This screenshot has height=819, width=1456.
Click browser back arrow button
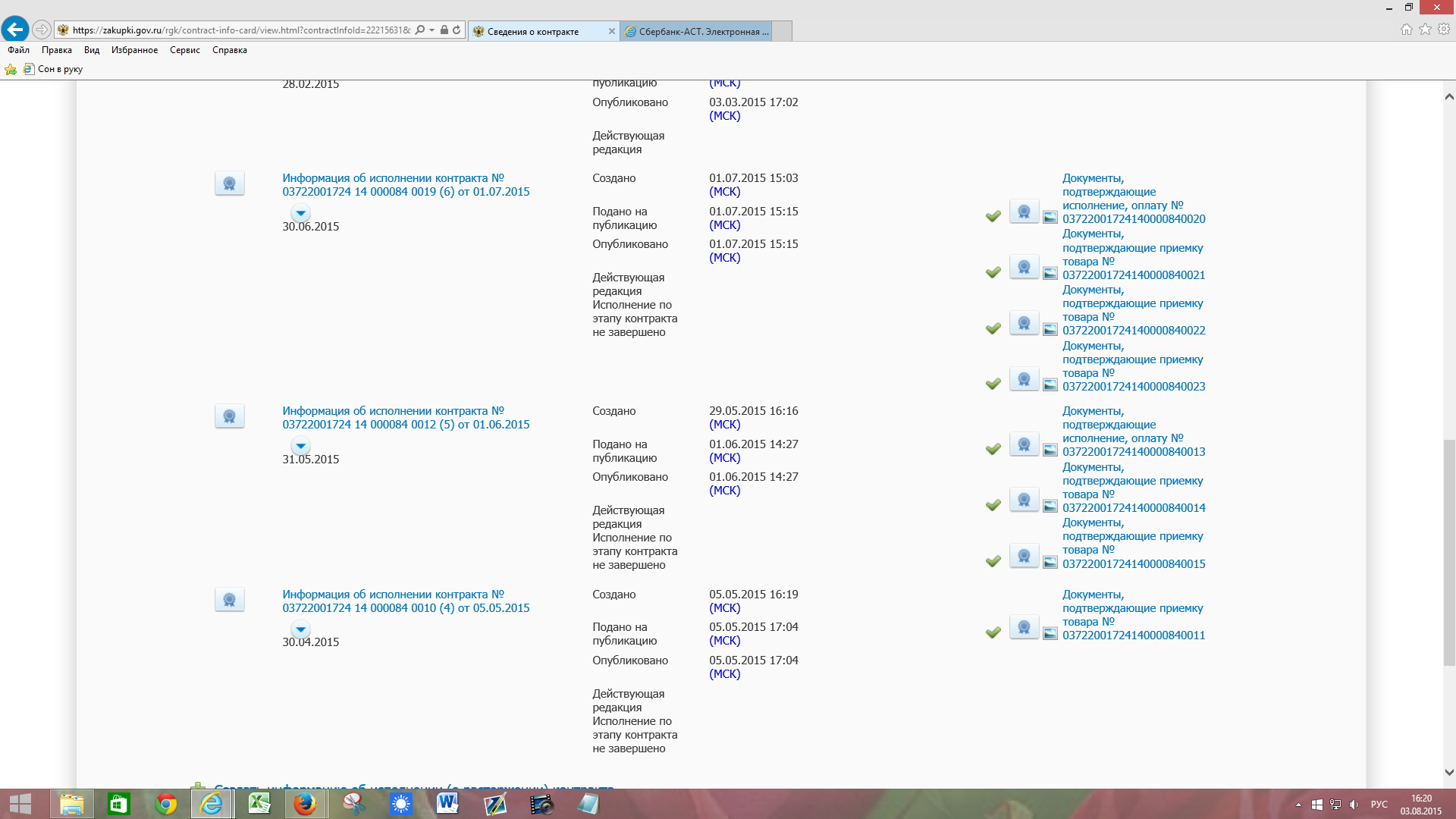tap(15, 30)
